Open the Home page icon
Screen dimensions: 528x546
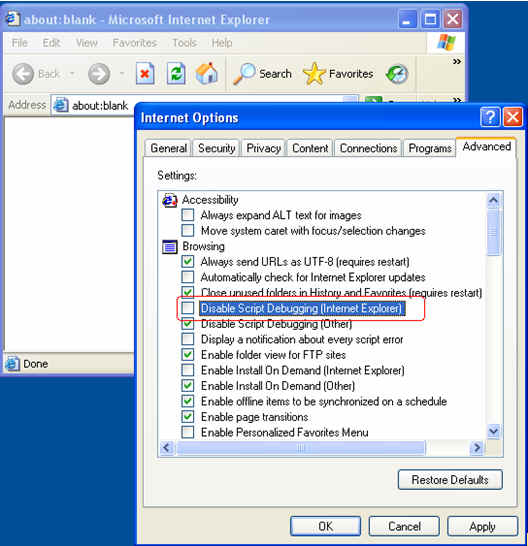(x=207, y=73)
